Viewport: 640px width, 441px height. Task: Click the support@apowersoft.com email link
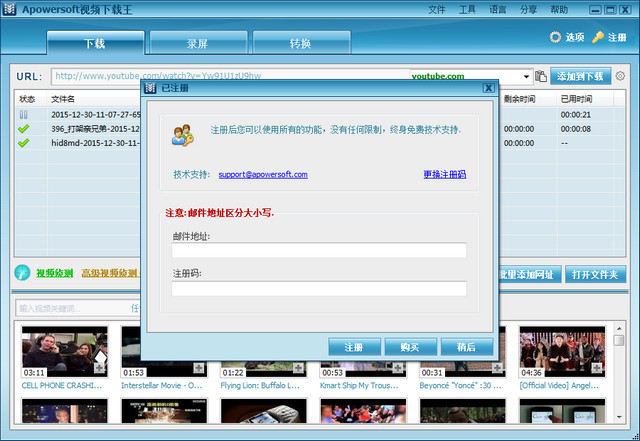[x=263, y=174]
